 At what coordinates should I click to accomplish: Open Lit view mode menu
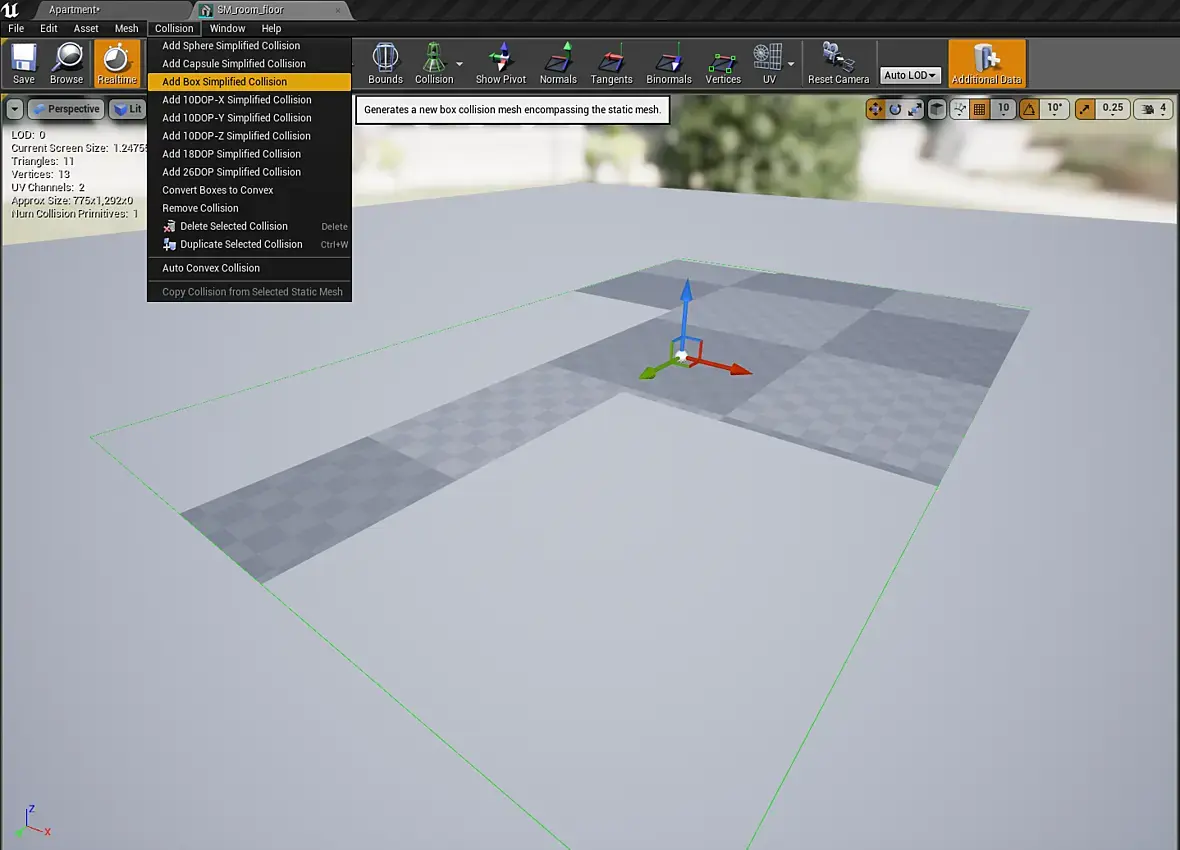tap(127, 109)
